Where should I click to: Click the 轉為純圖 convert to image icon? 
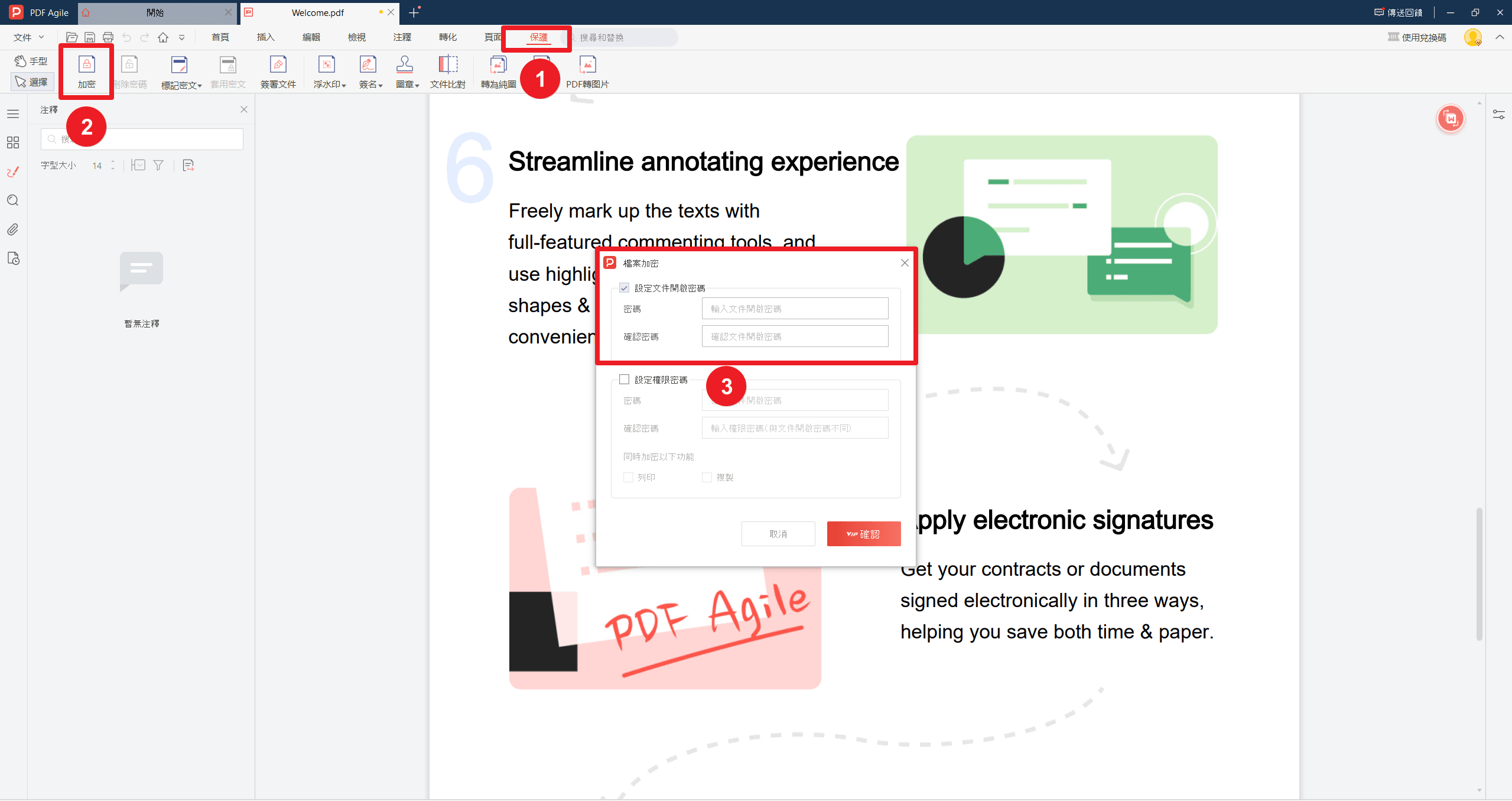(x=498, y=64)
